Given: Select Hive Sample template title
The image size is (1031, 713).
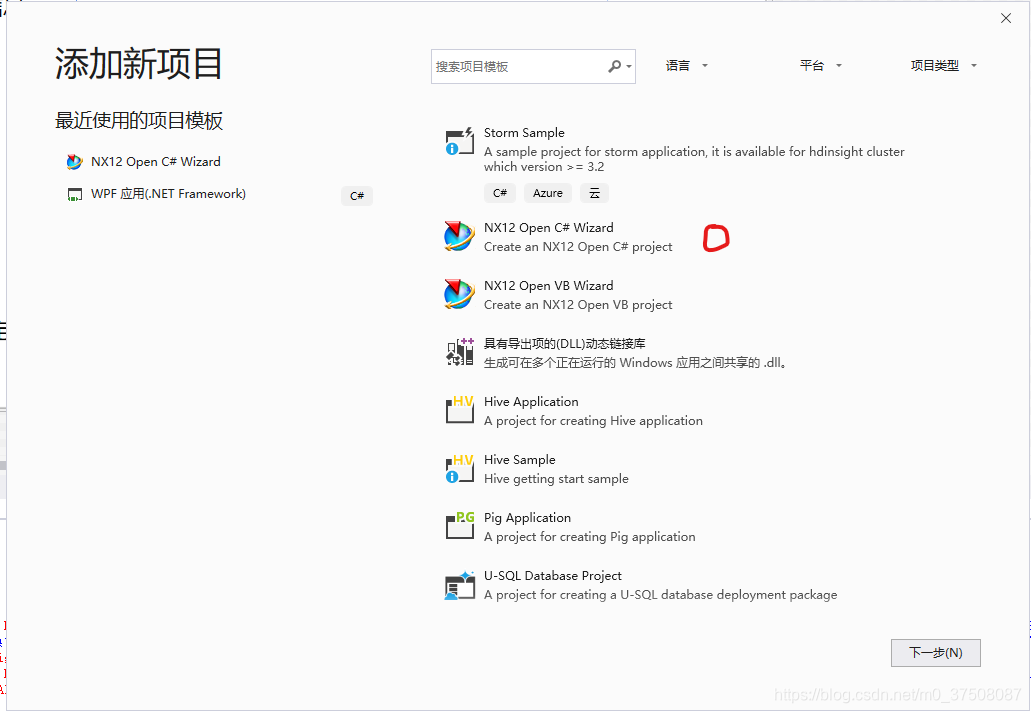Looking at the screenshot, I should 519,460.
